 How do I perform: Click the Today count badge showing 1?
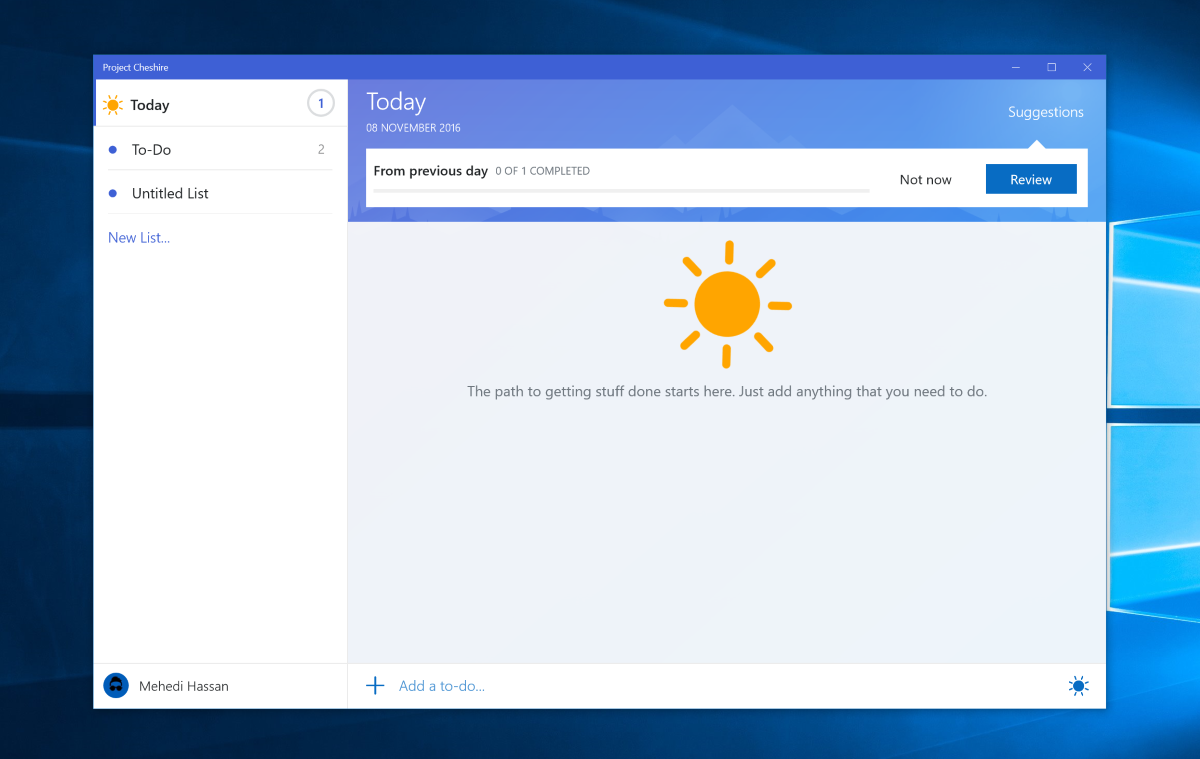(321, 103)
